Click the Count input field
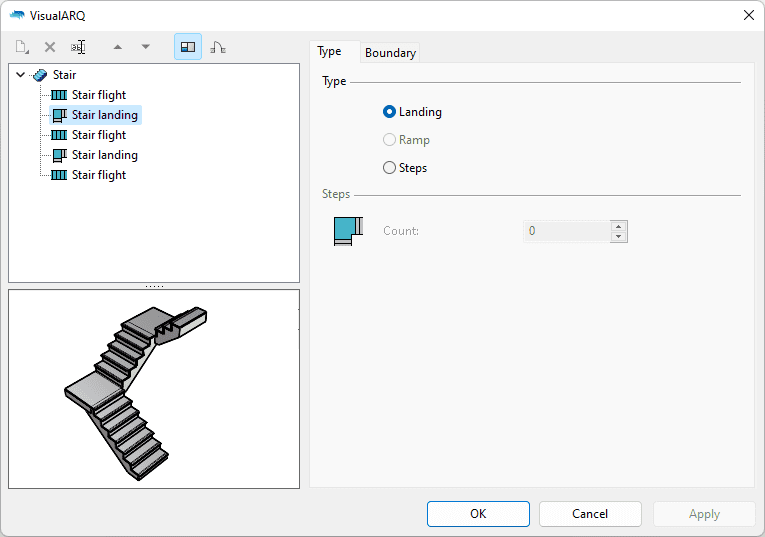This screenshot has width=765, height=537. pos(566,231)
